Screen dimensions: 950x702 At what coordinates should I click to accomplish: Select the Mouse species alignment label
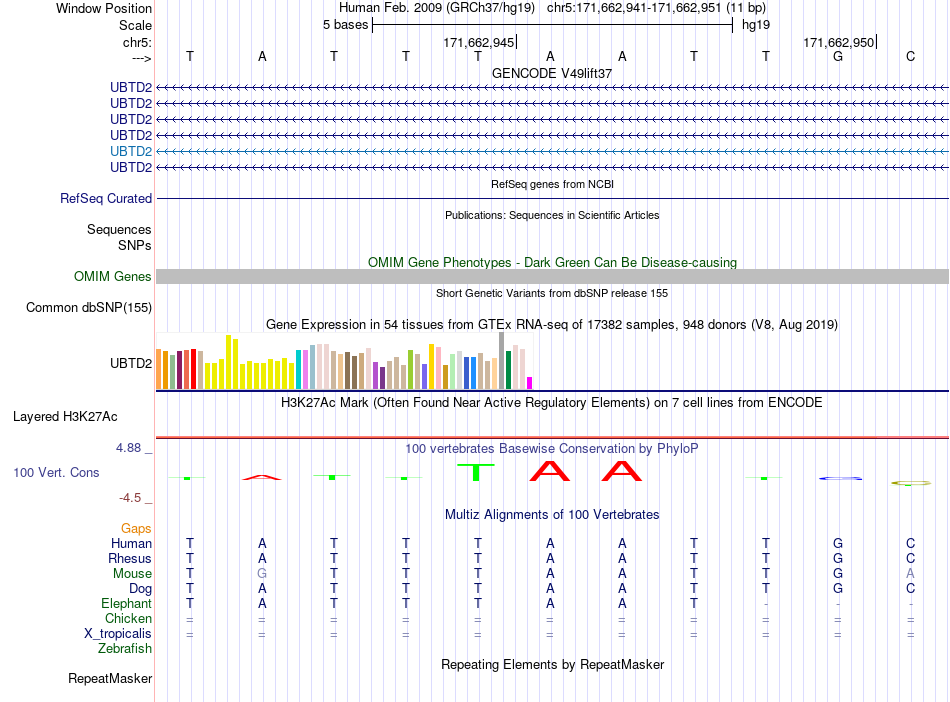(132, 574)
